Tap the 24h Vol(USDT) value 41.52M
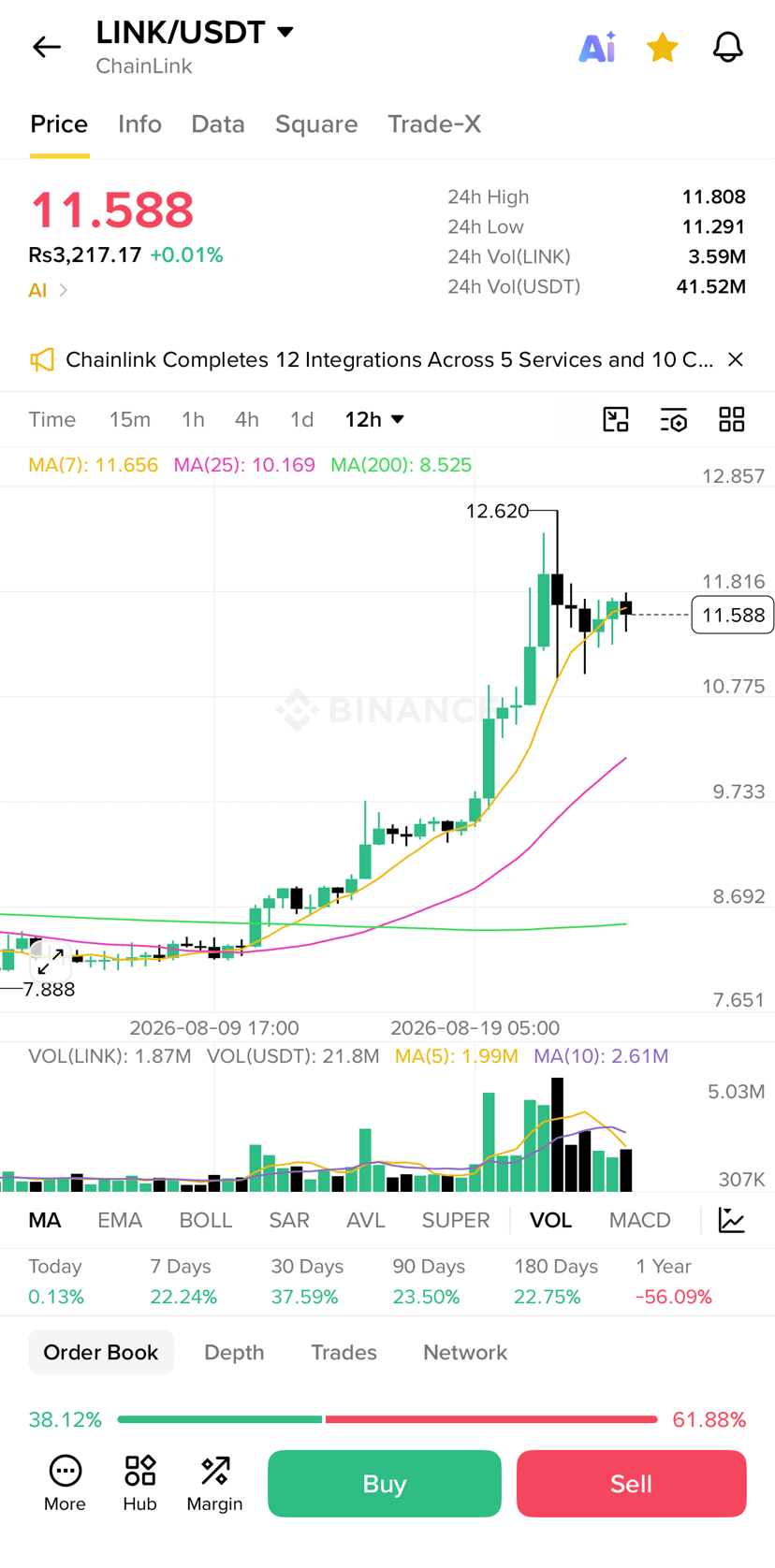775x1568 pixels. tap(711, 286)
